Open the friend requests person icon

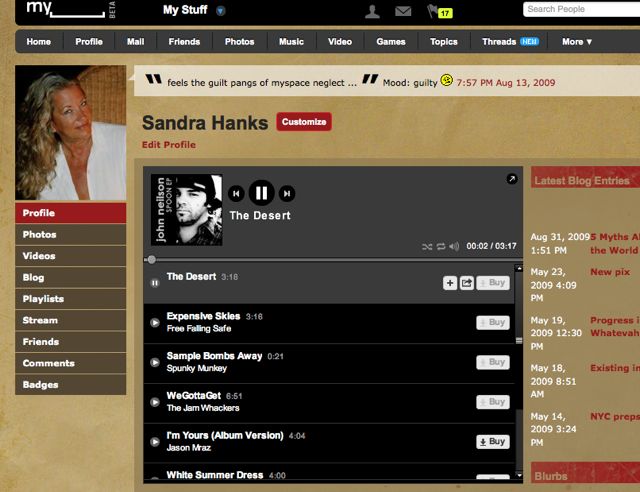tap(372, 11)
